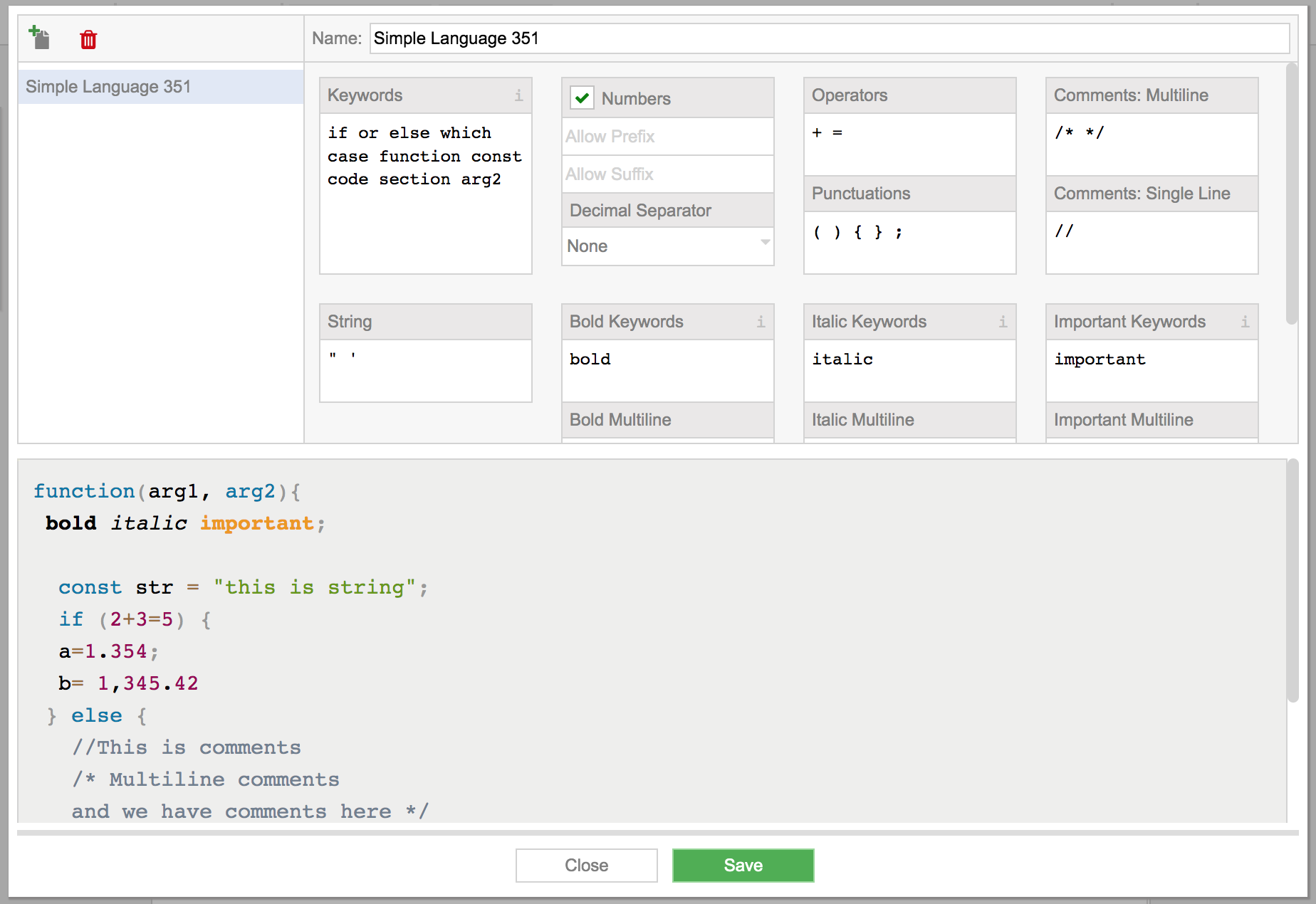Screen dimensions: 1316x904
Task: Click the Allow Suffix field
Action: (x=668, y=174)
